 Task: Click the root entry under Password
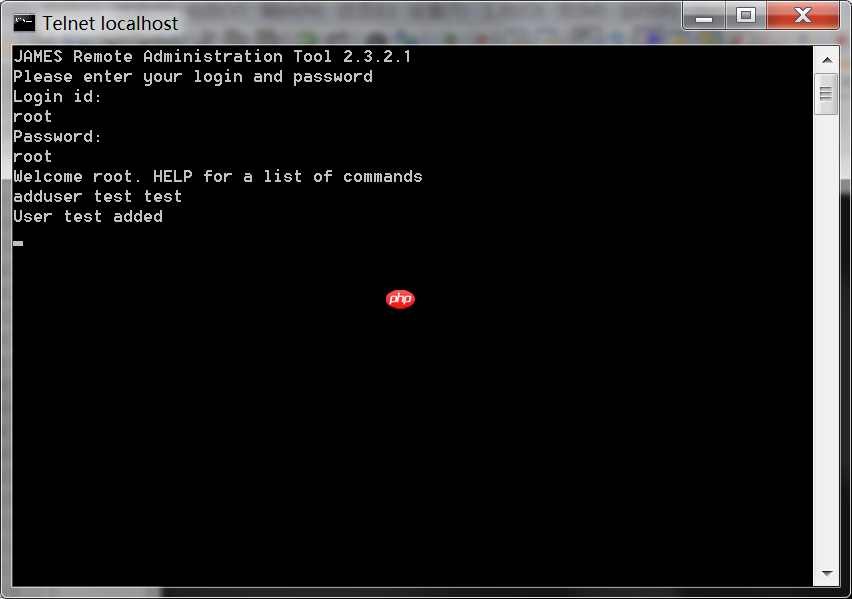point(33,157)
